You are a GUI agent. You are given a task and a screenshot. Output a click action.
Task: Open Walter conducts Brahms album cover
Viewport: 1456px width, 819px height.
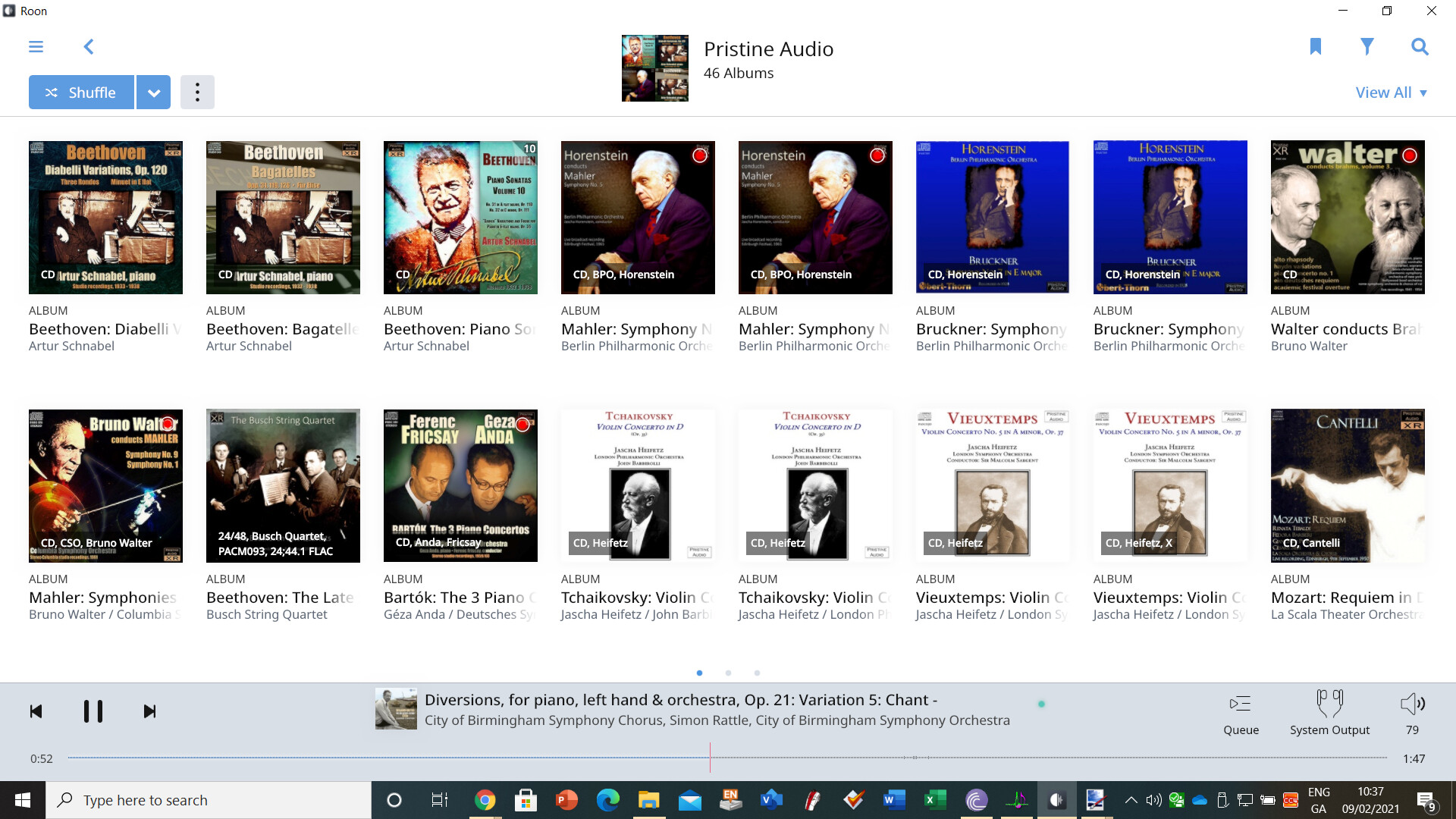(1348, 218)
